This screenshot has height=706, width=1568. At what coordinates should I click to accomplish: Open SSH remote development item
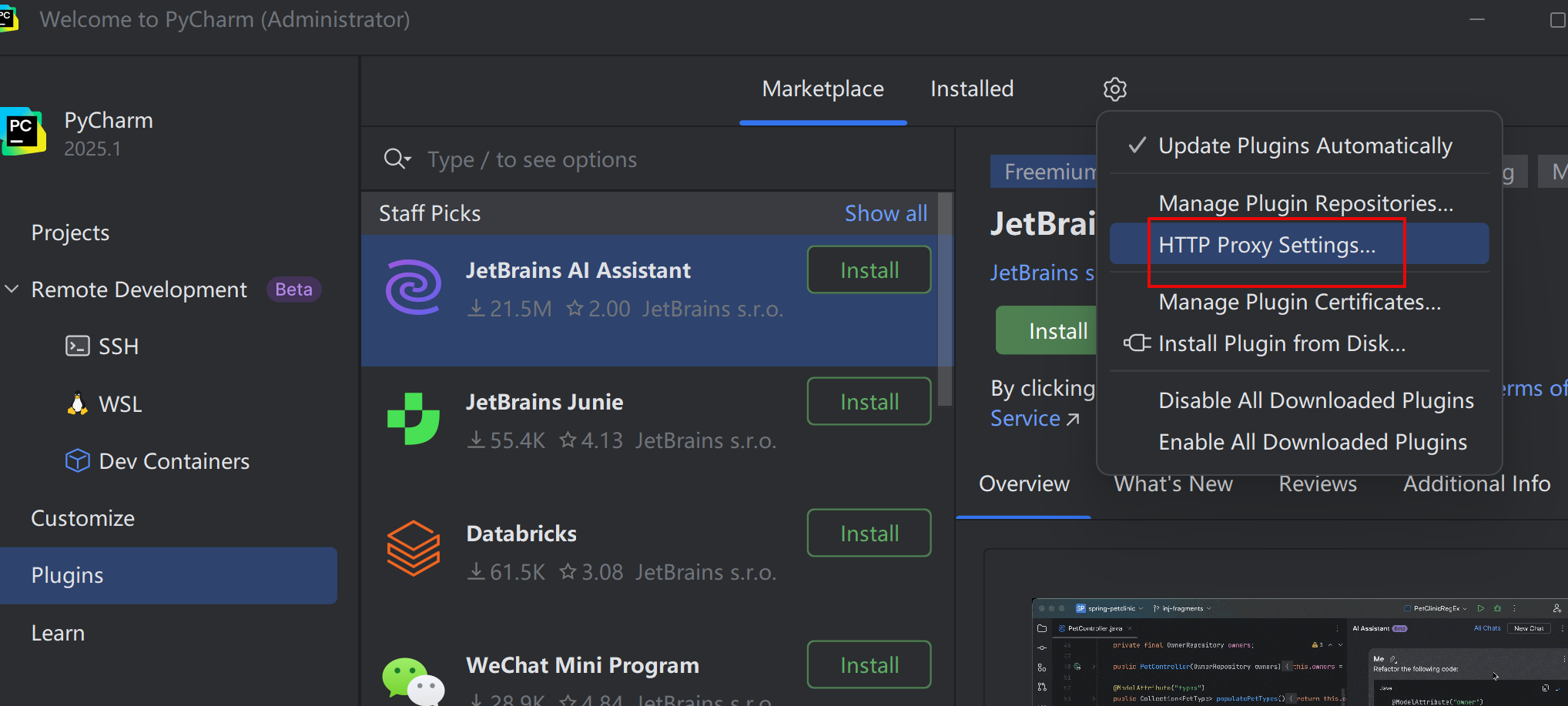[x=117, y=346]
